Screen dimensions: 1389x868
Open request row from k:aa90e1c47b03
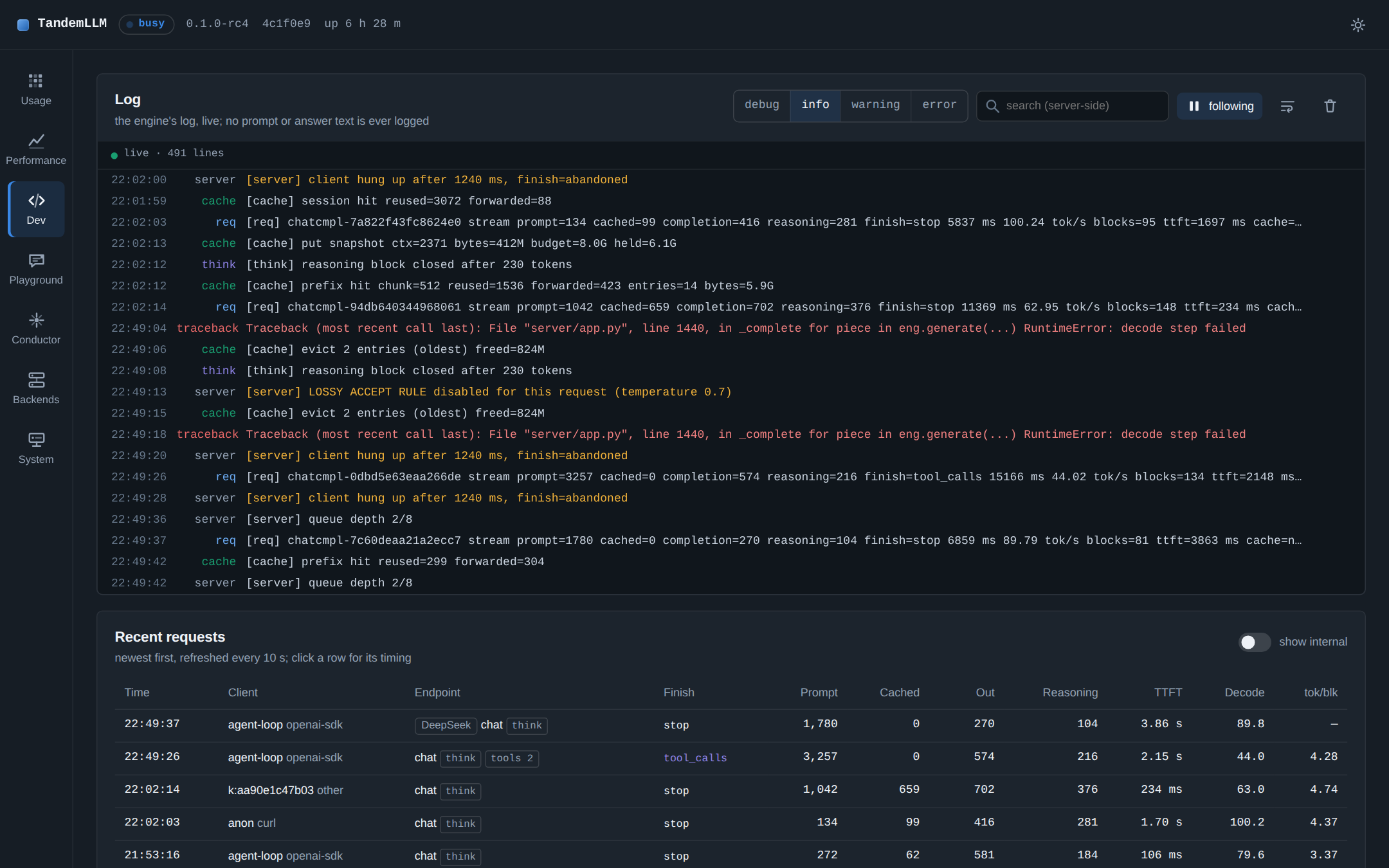tap(731, 790)
